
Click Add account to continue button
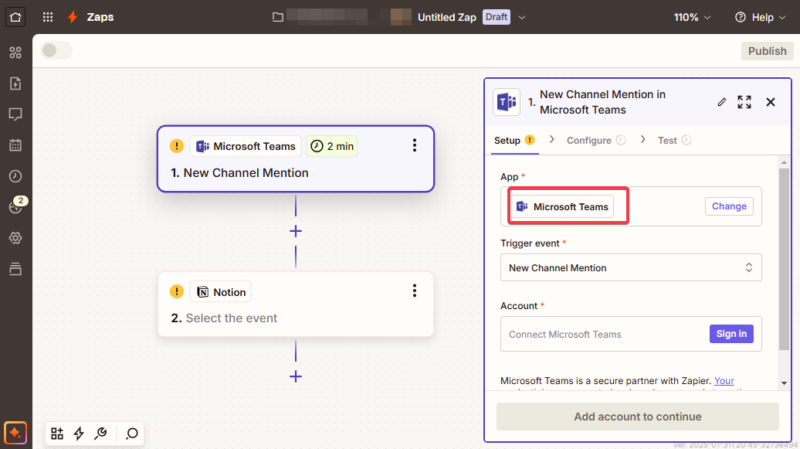point(637,416)
